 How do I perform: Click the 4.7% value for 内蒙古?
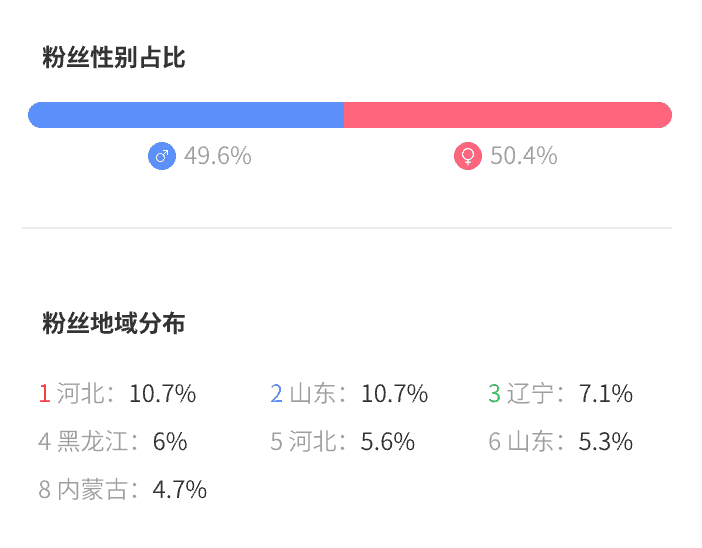[180, 490]
